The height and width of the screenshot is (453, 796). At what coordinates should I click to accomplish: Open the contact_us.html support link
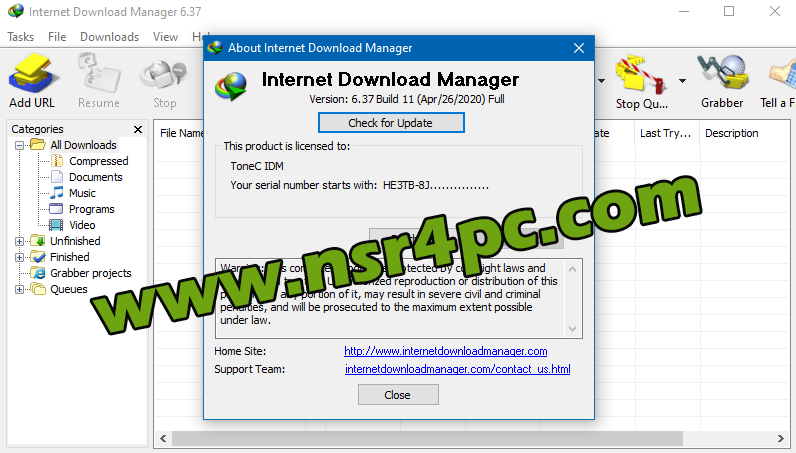457,369
